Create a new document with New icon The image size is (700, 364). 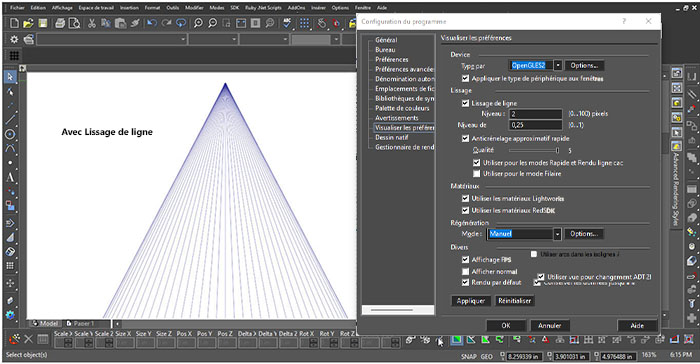(14, 23)
